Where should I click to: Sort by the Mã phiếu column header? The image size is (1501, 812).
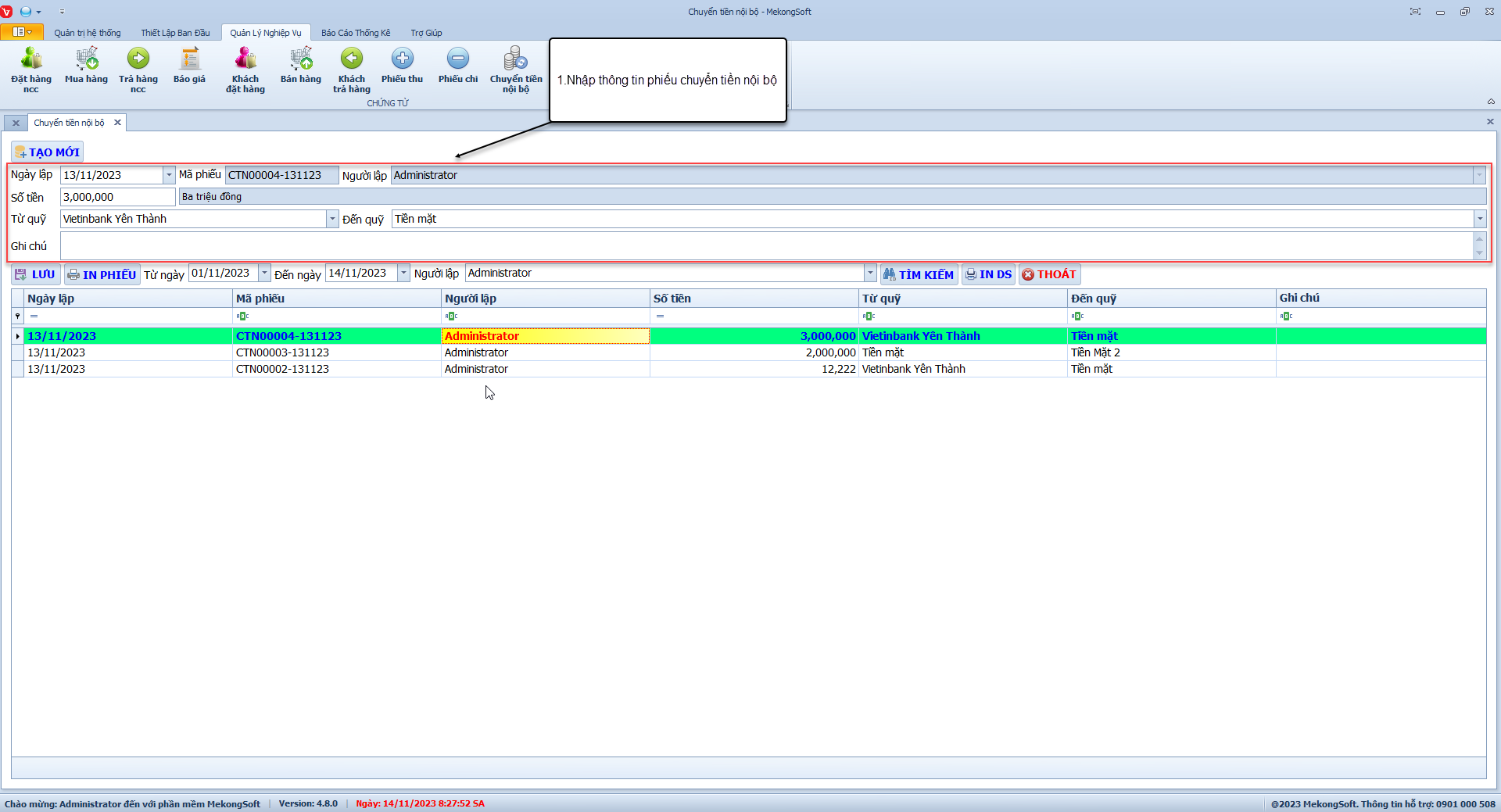tap(337, 299)
